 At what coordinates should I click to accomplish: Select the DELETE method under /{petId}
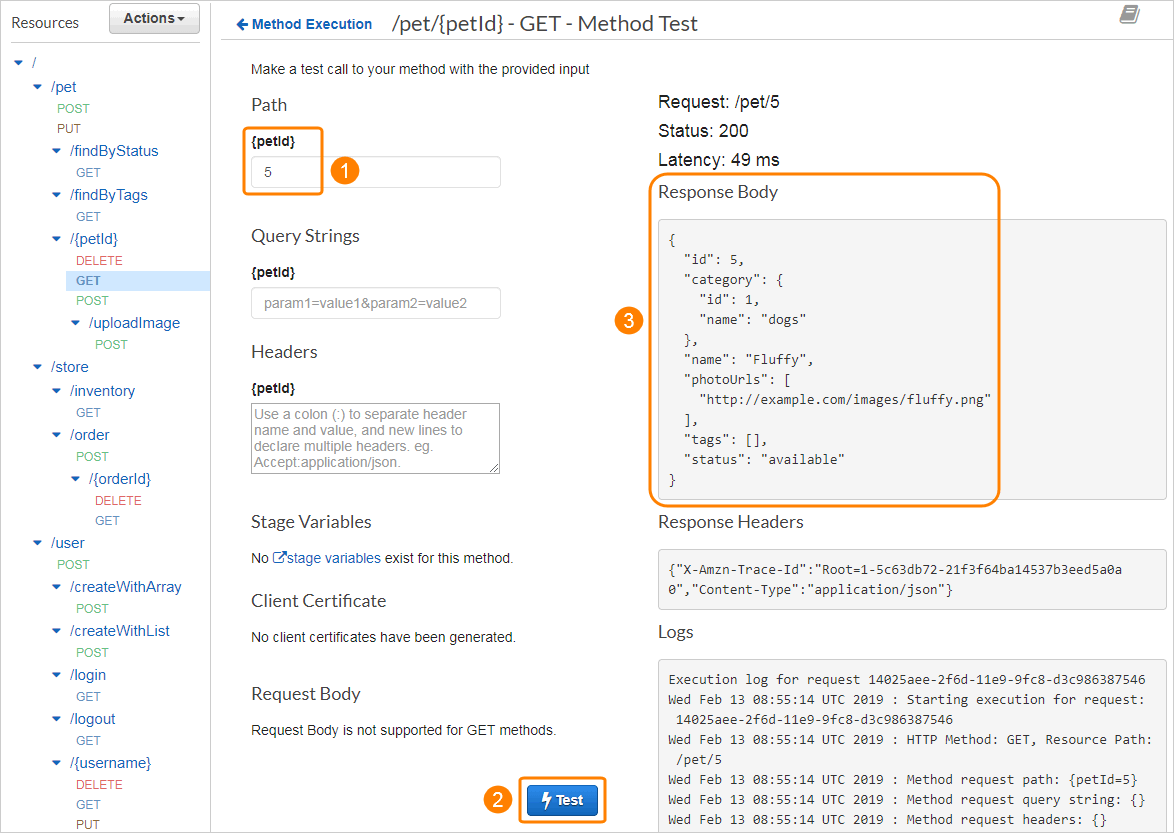(98, 260)
